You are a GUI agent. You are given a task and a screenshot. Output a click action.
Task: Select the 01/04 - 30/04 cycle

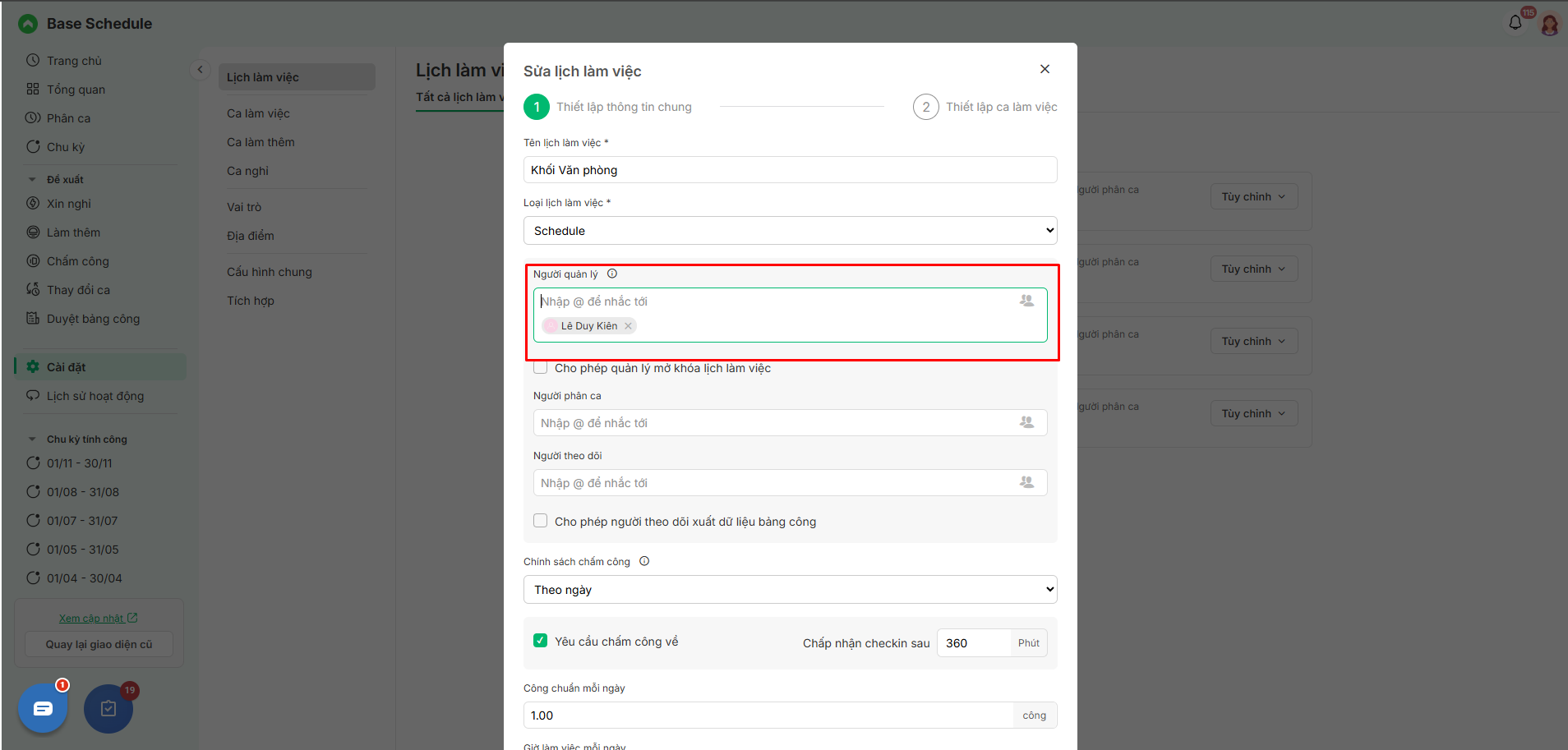point(85,577)
